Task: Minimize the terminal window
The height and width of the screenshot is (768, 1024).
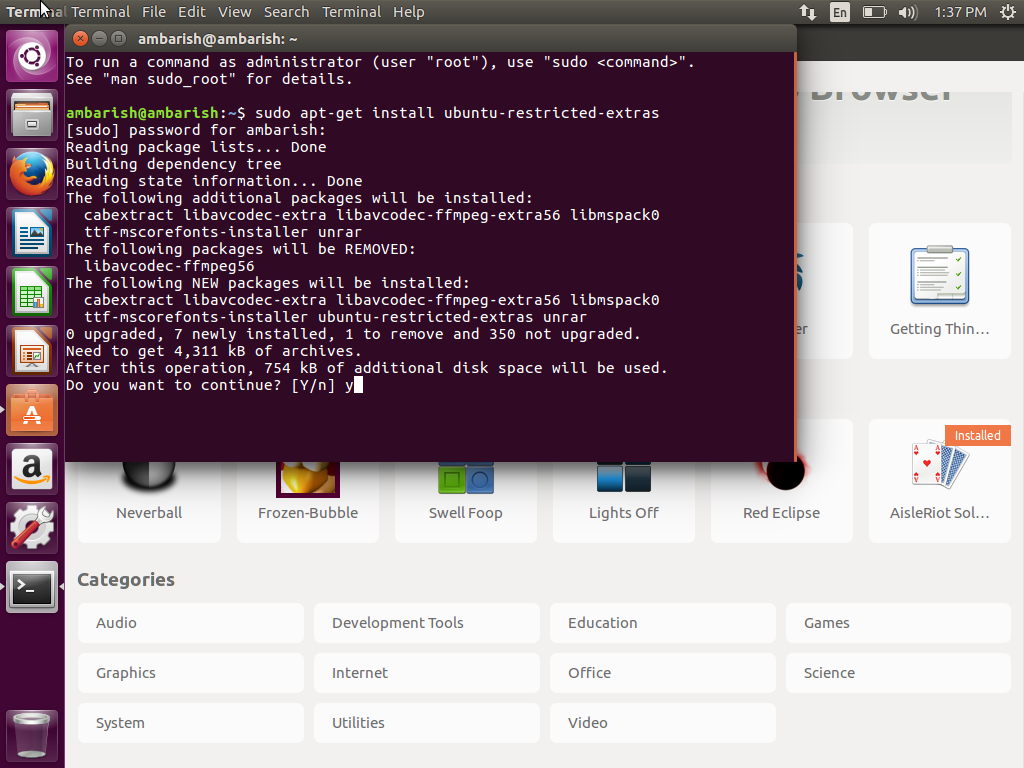Action: (99, 39)
